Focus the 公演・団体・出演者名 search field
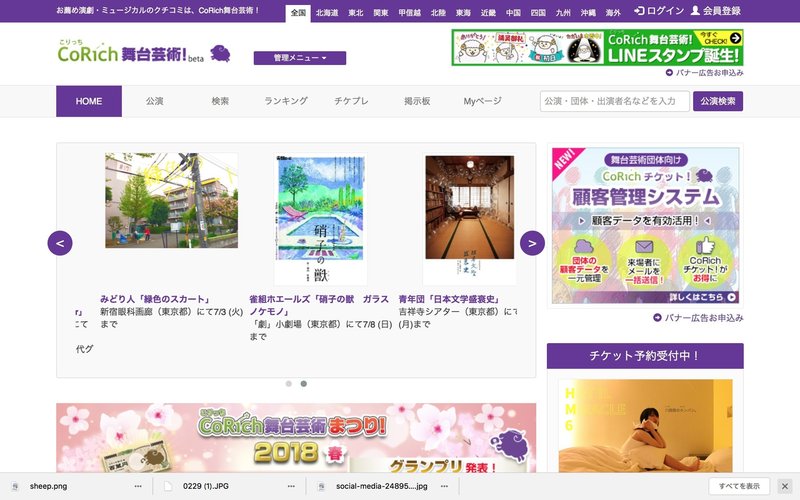Screen dimensions: 800x500 point(615,101)
